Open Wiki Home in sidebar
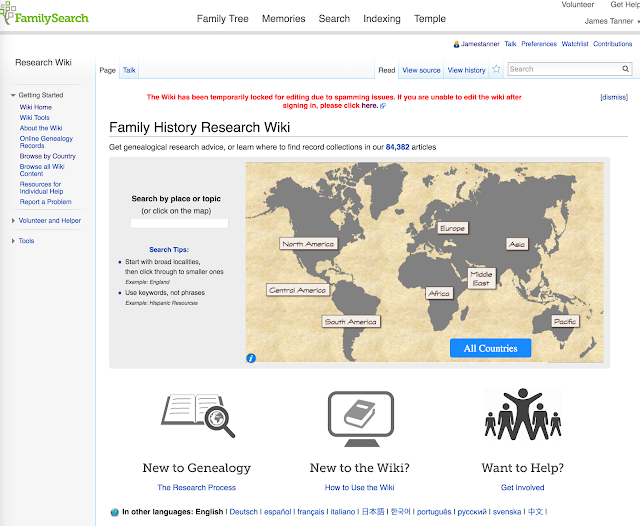 [36, 107]
